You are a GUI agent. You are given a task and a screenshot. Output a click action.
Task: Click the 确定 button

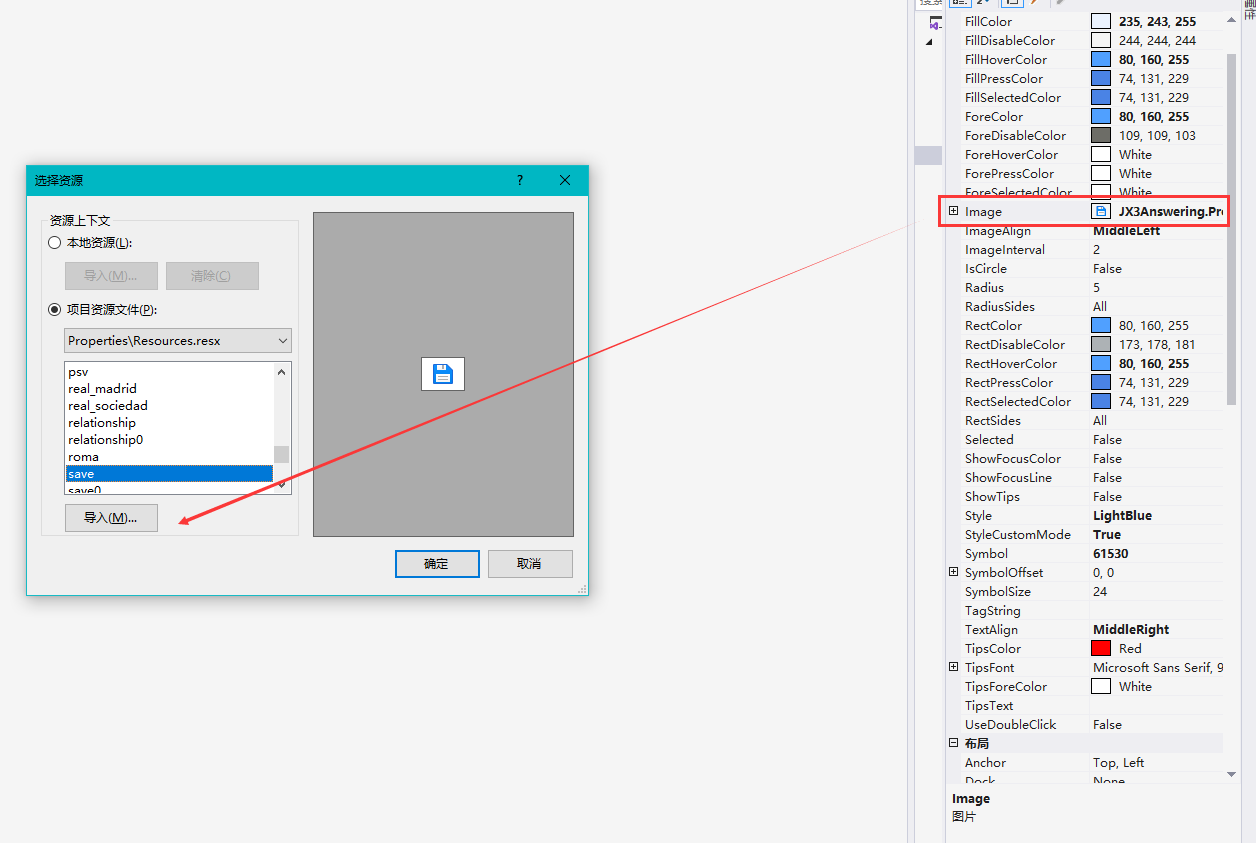[x=436, y=563]
